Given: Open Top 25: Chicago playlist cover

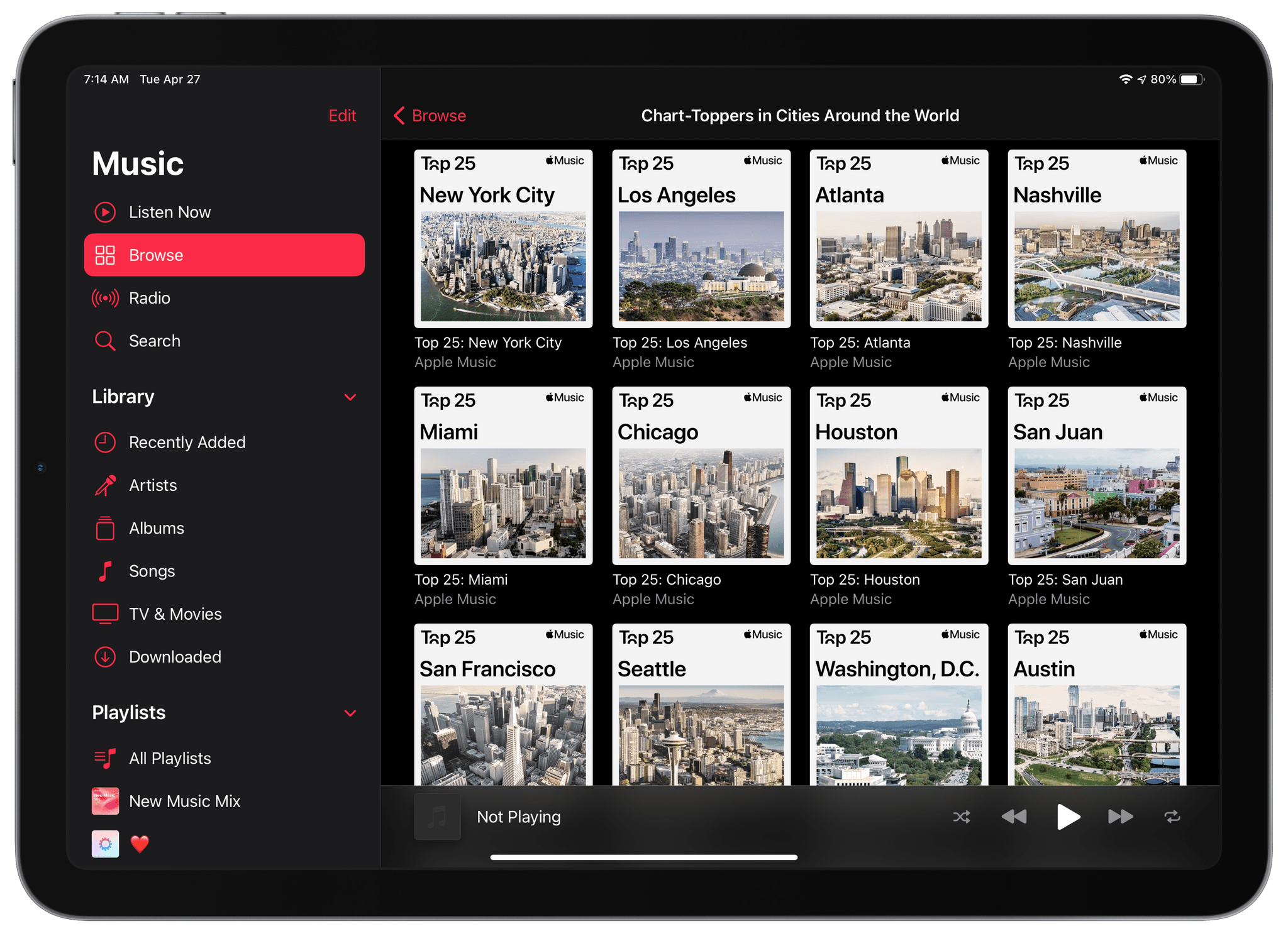Looking at the screenshot, I should point(701,476).
